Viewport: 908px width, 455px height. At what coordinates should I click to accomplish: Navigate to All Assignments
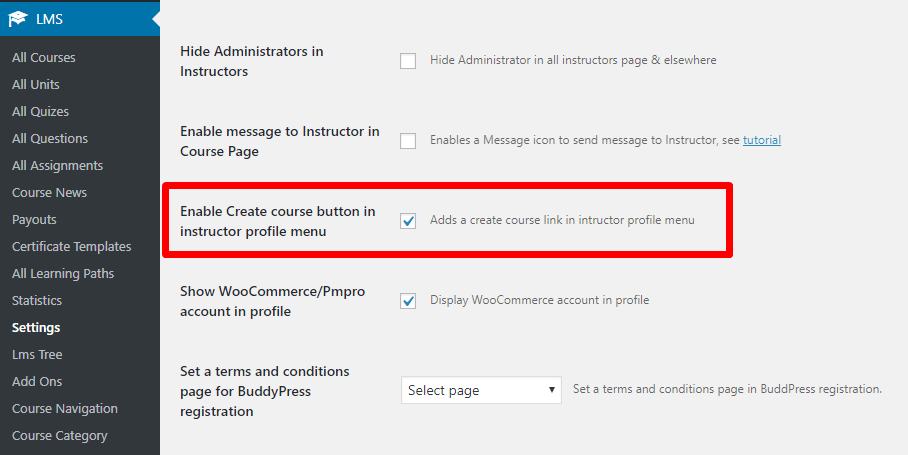click(57, 166)
